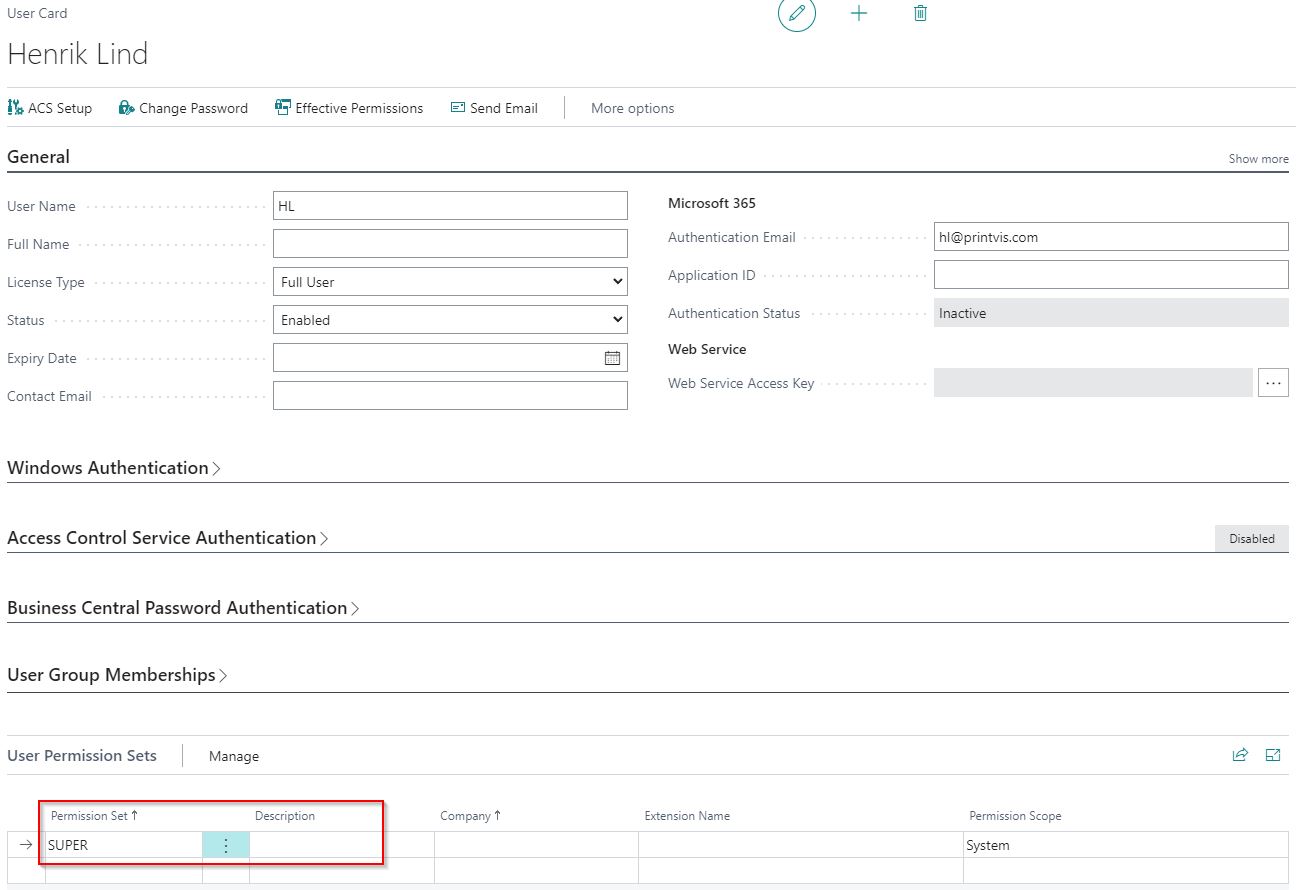Viewport: 1296px width, 890px height.
Task: Open the Status dropdown showing Enabled
Action: pos(619,319)
